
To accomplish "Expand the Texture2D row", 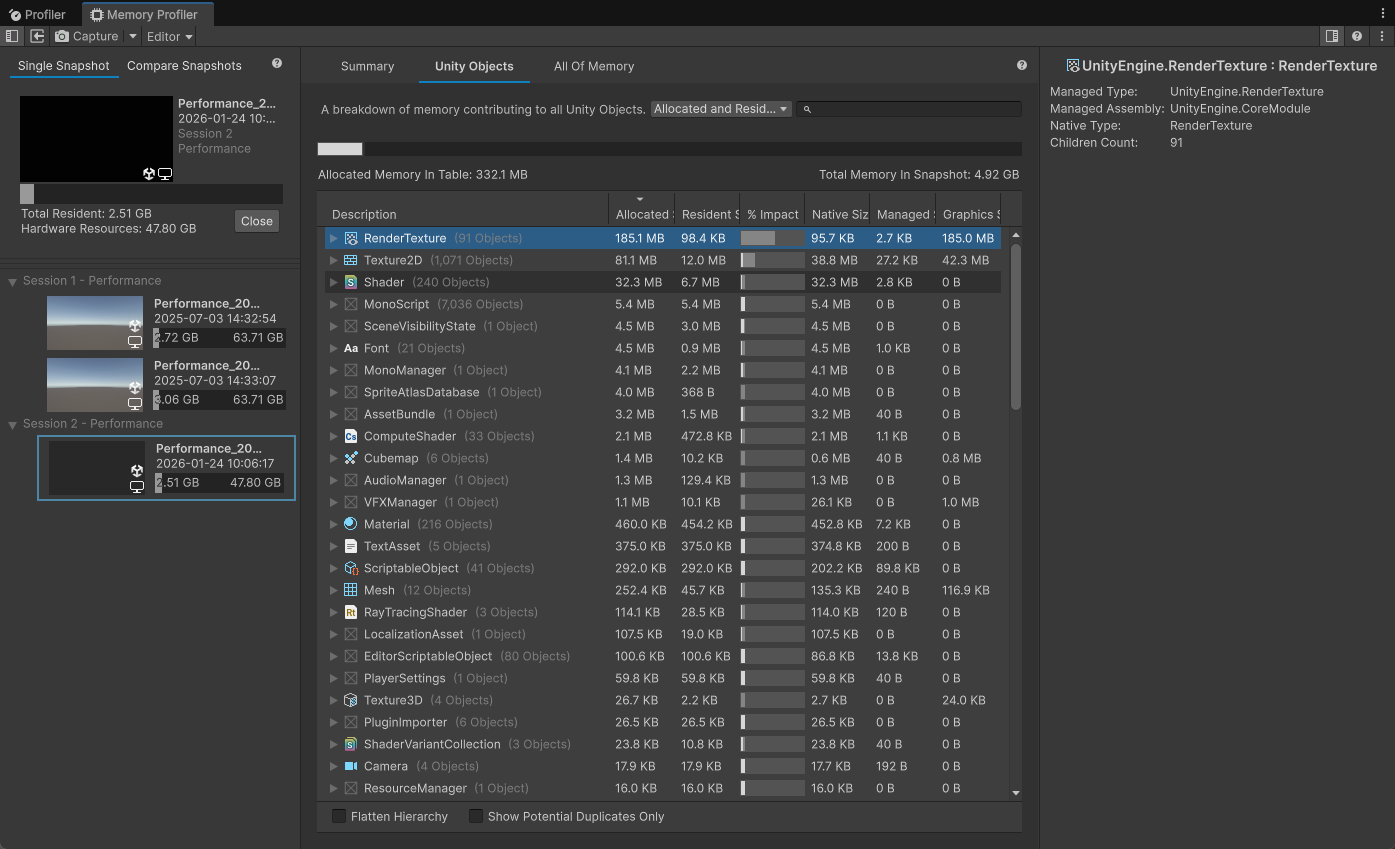I will (334, 260).
